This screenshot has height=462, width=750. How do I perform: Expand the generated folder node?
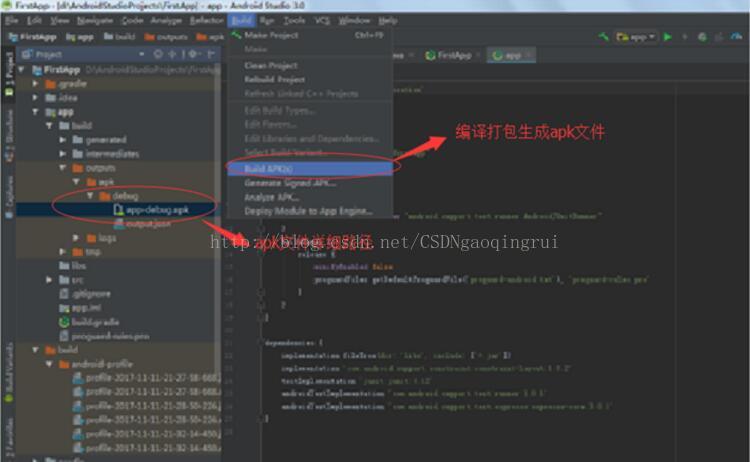pyautogui.click(x=62, y=140)
